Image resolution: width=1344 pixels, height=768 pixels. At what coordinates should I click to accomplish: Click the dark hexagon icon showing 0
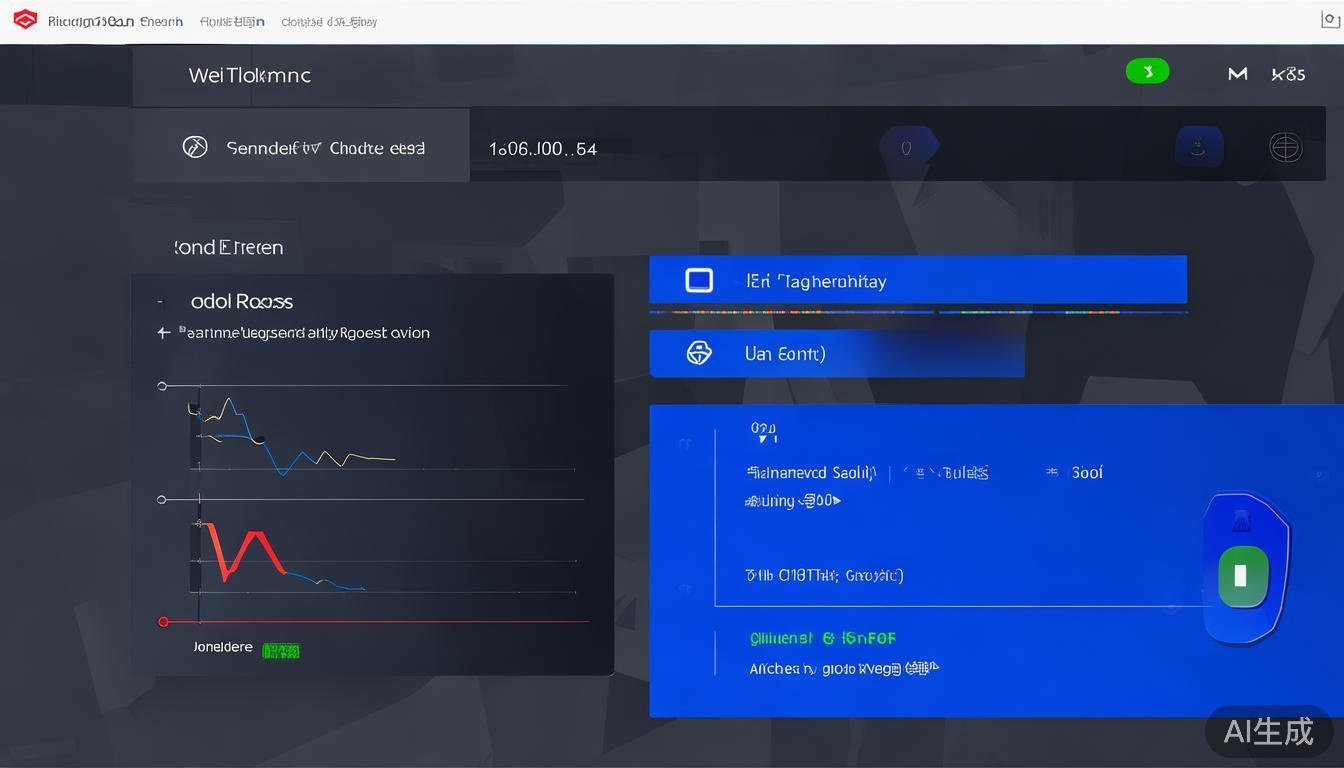click(907, 148)
